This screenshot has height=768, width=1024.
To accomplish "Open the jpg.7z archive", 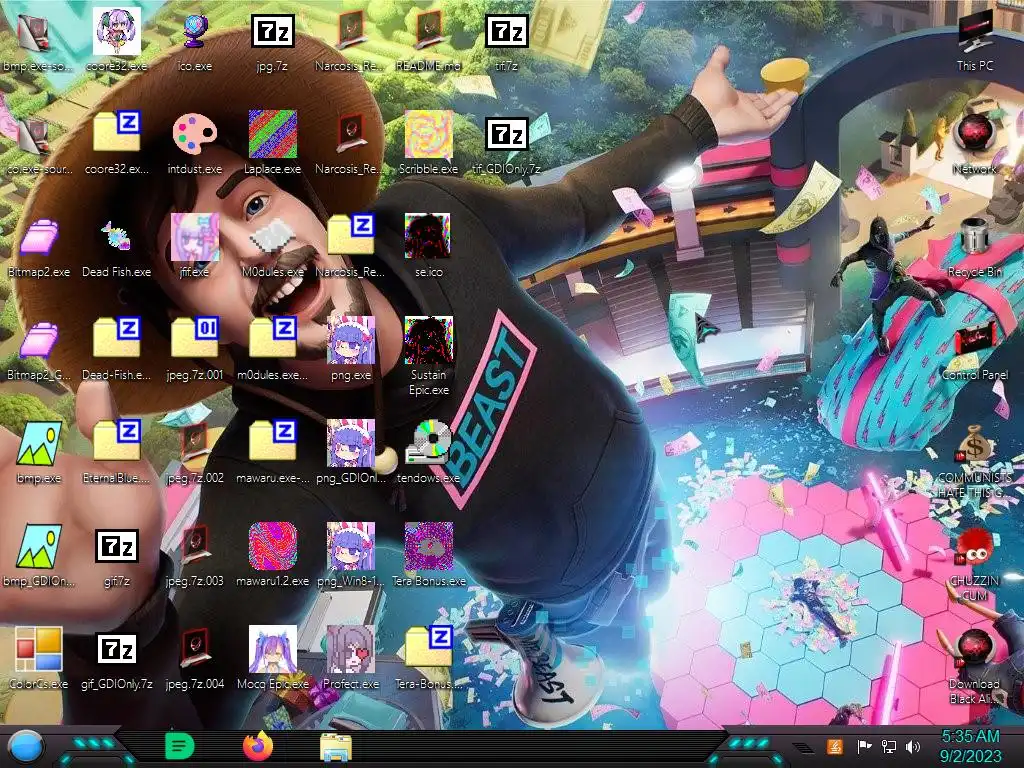I will pos(272,31).
